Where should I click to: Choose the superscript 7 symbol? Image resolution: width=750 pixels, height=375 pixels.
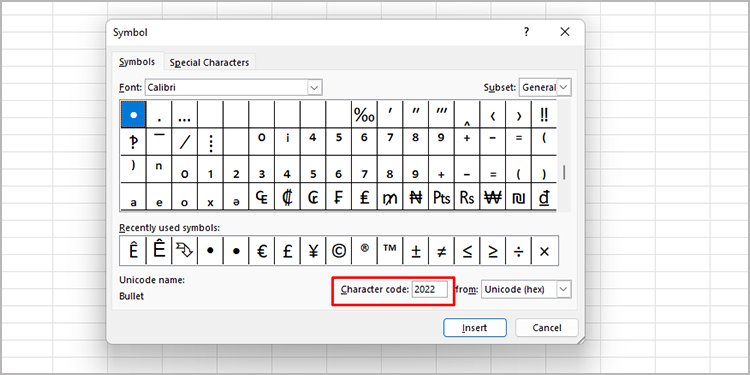390,142
